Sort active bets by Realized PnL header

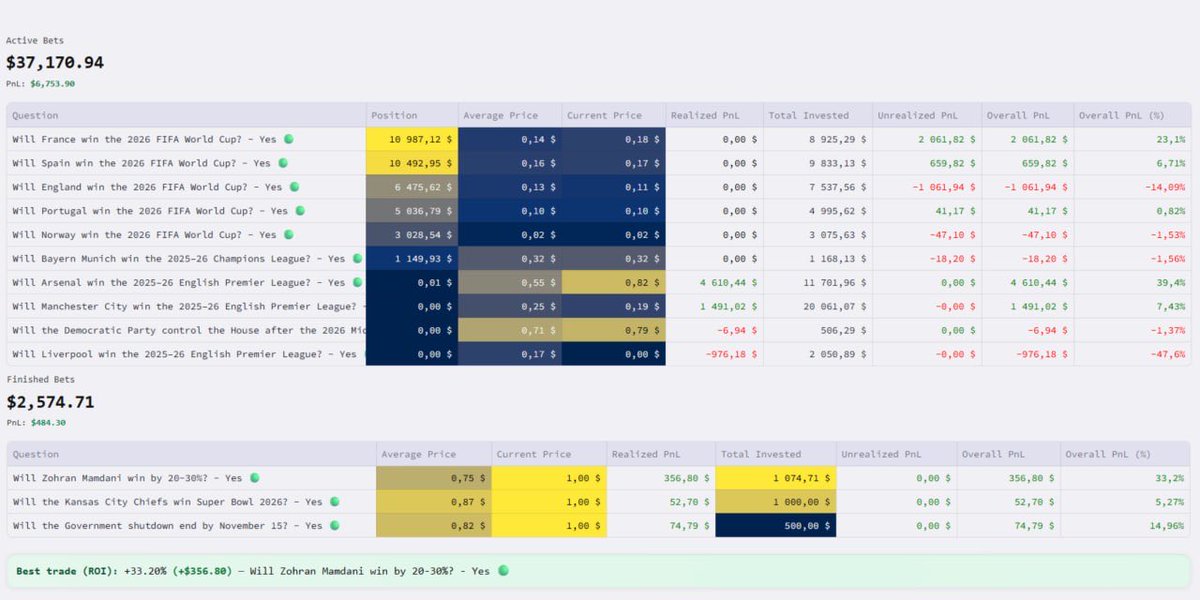click(714, 115)
